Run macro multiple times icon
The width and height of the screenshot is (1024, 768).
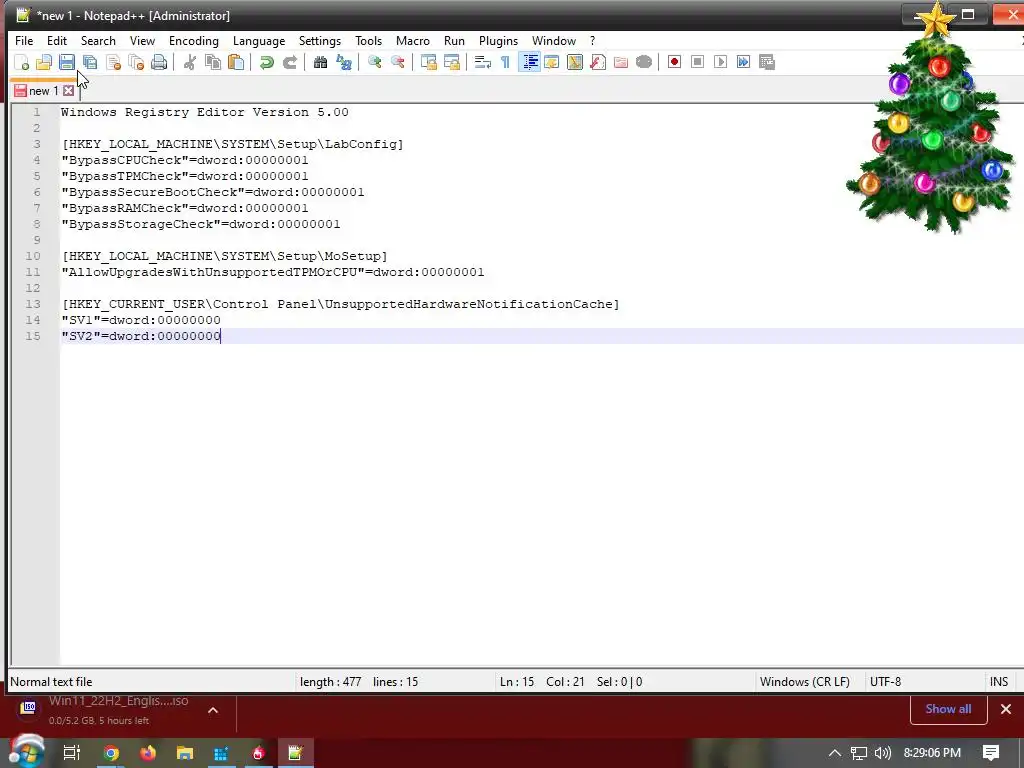pos(743,62)
